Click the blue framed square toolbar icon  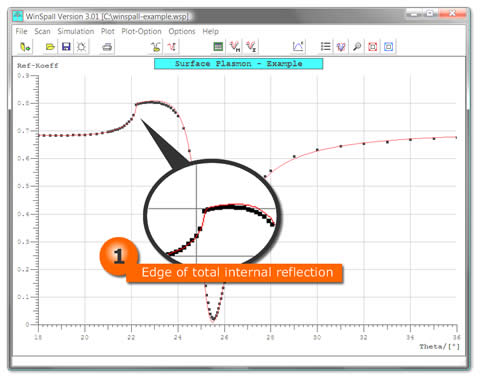coord(389,47)
